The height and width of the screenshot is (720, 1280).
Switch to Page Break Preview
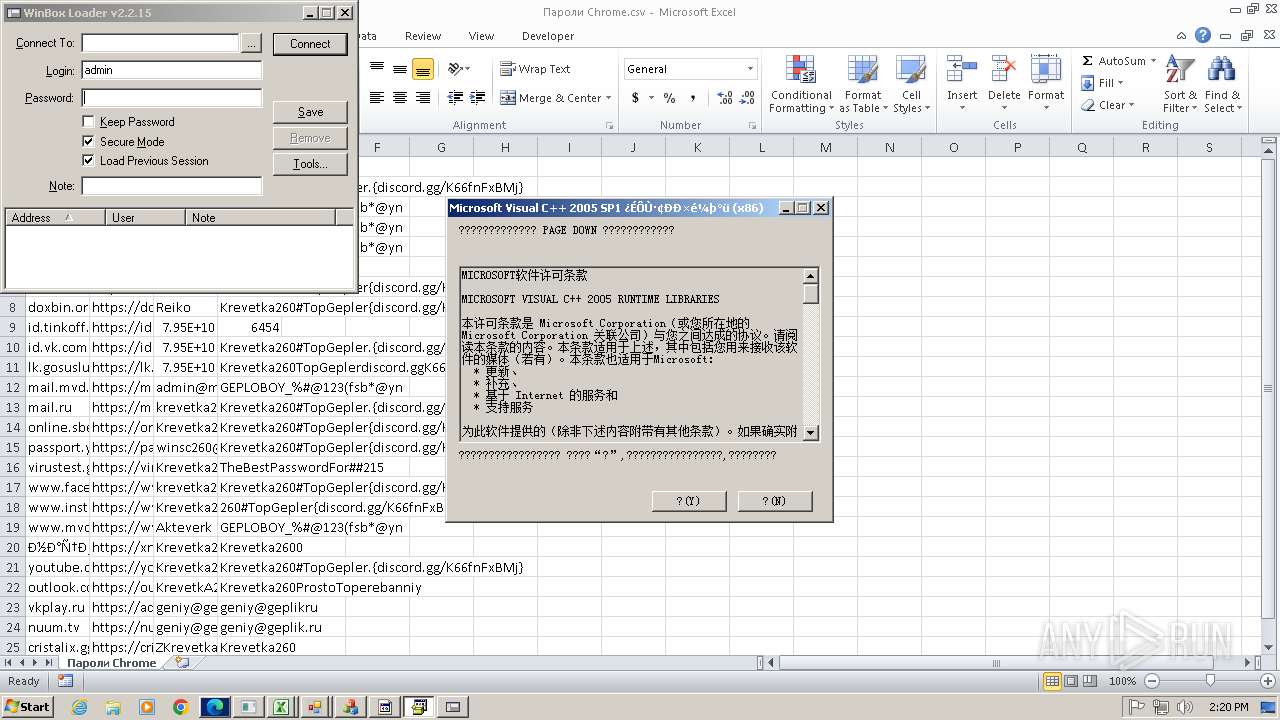pos(1090,681)
